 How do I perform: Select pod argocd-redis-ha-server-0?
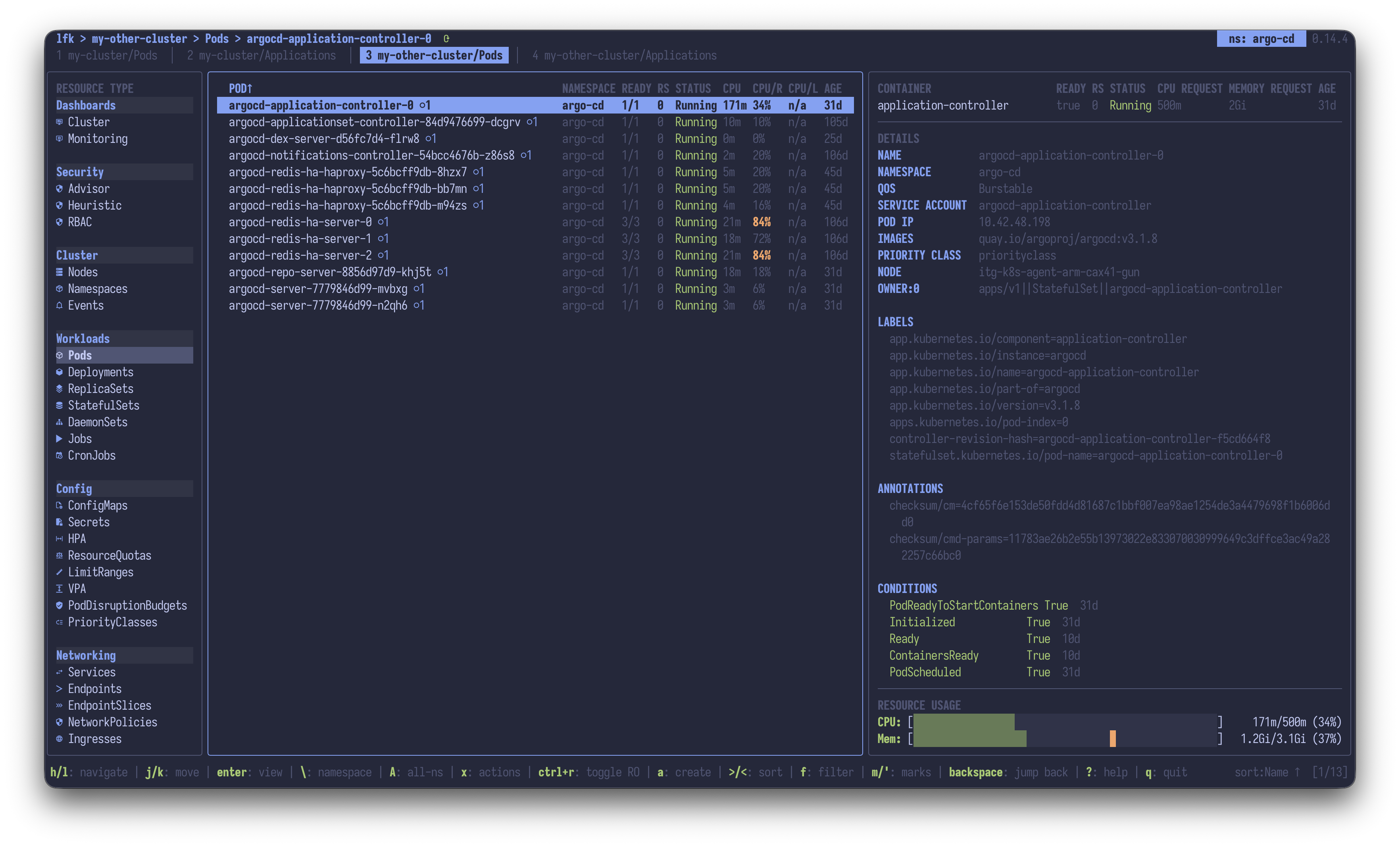(535, 222)
